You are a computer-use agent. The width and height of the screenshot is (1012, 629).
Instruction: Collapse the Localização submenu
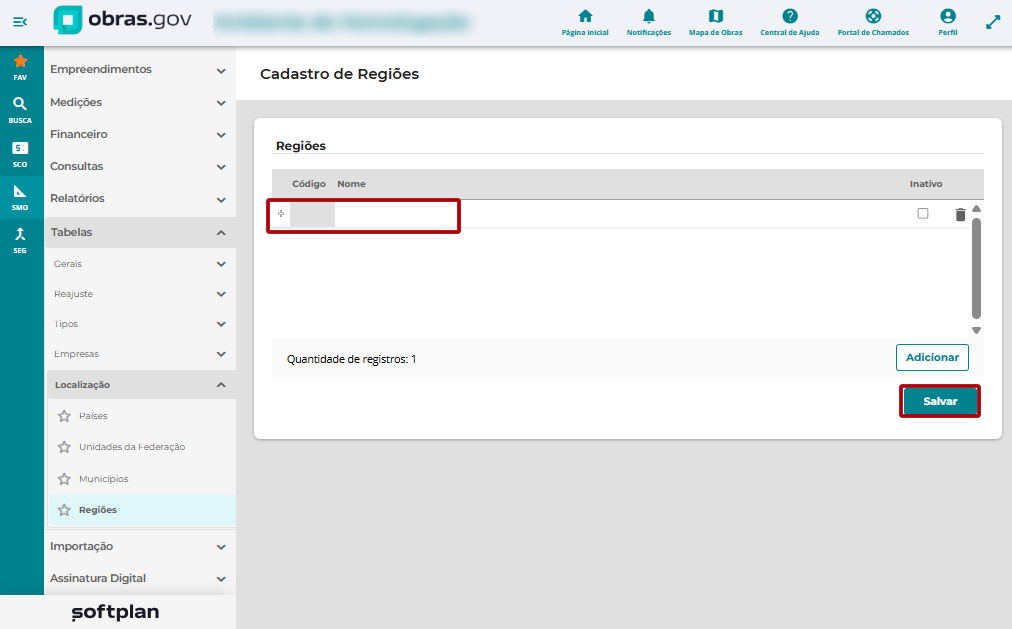pyautogui.click(x=141, y=385)
